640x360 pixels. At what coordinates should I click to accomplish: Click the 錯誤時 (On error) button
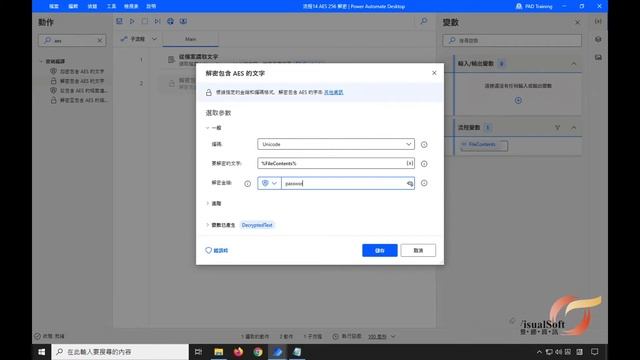(x=217, y=251)
